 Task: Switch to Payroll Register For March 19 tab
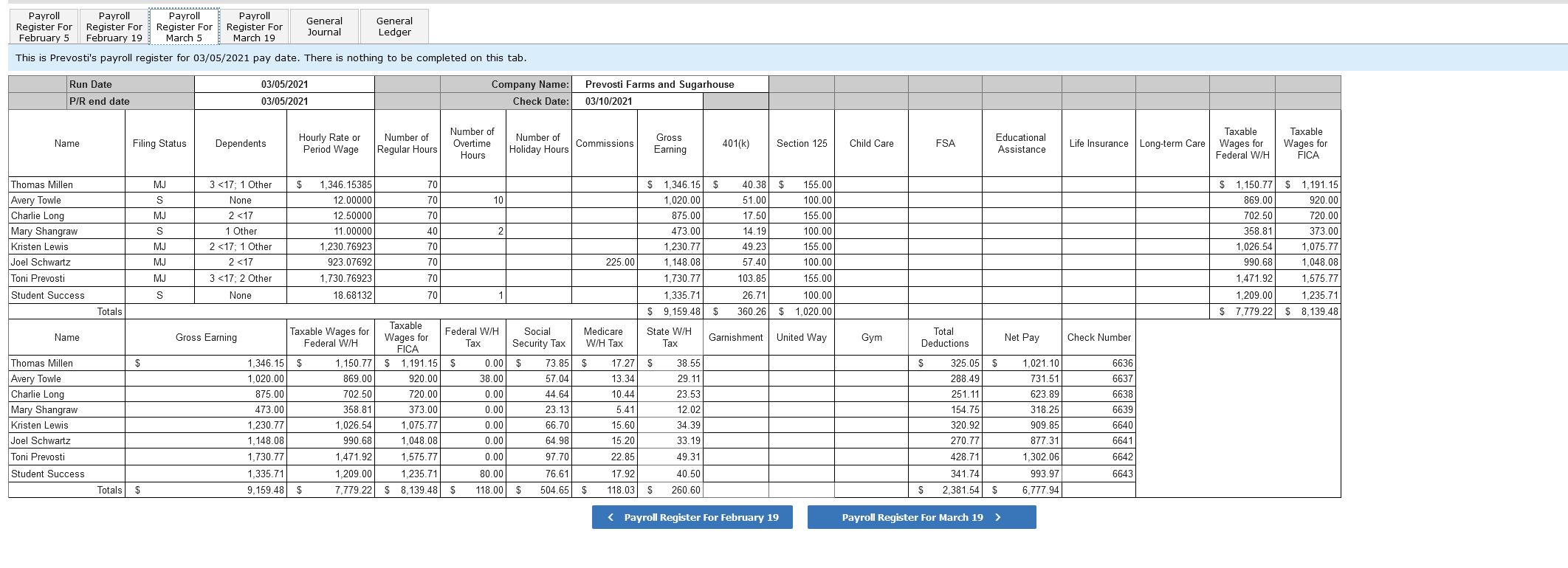tap(255, 27)
